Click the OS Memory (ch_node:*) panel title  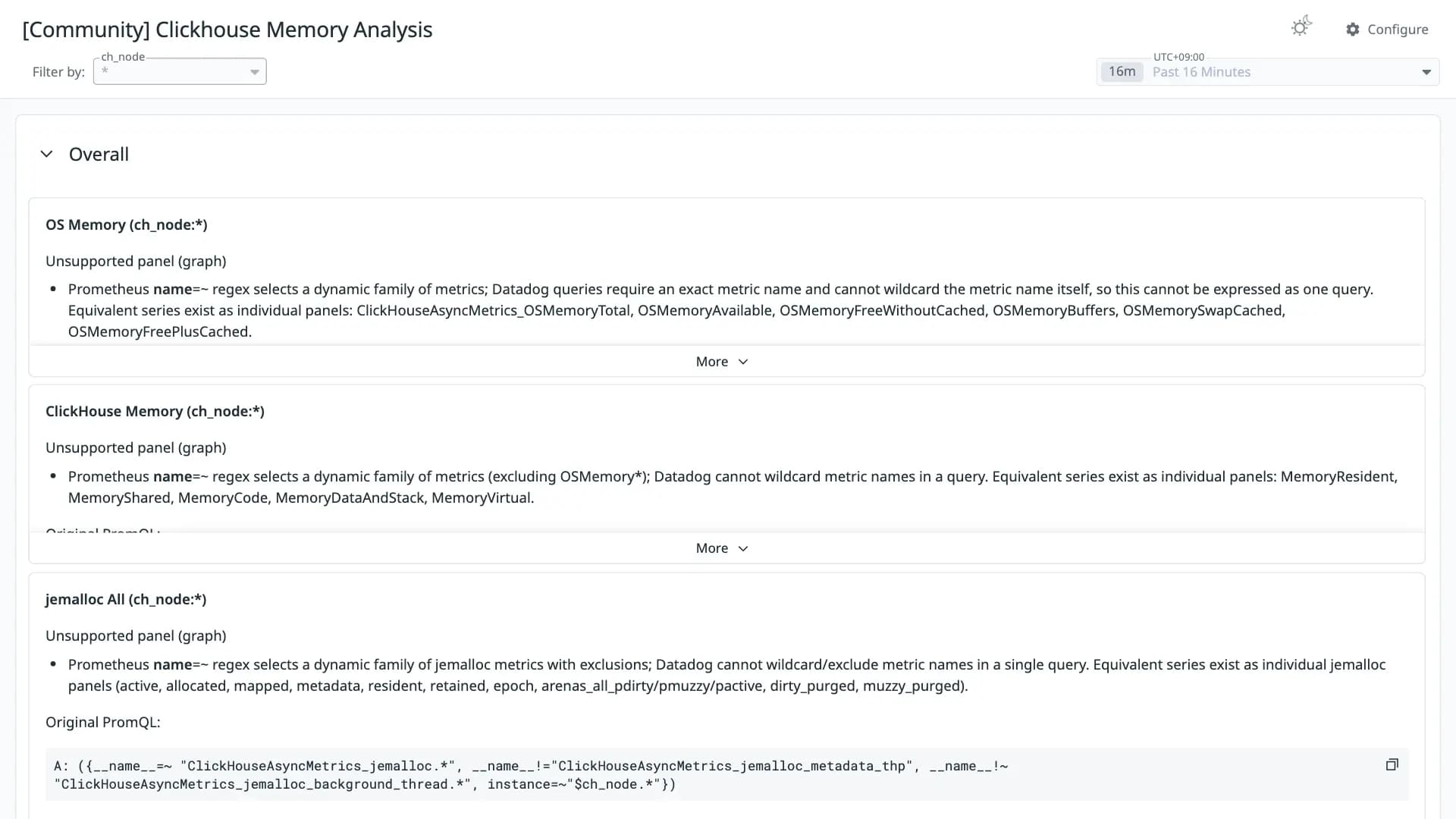coord(127,224)
